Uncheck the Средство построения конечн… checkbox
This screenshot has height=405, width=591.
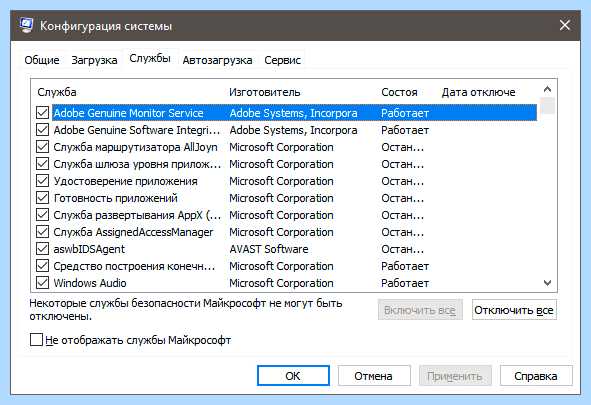[42, 266]
